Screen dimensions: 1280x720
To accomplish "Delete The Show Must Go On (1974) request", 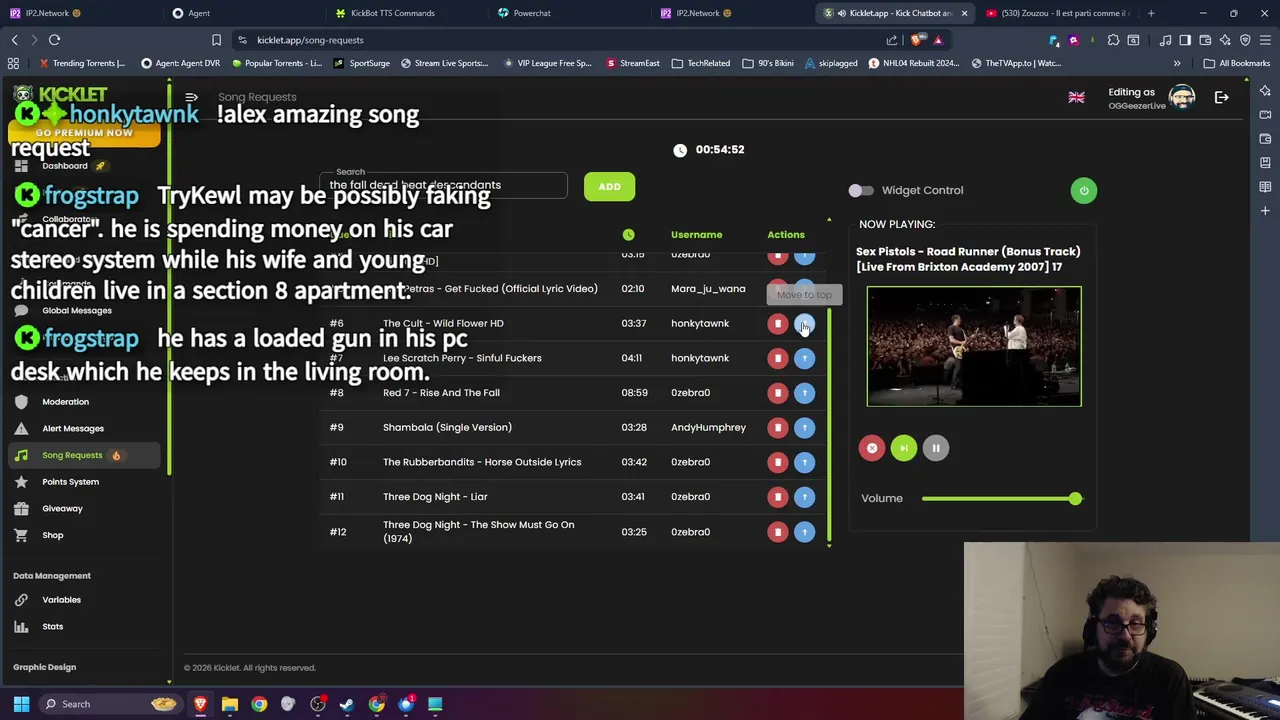I will (x=777, y=532).
